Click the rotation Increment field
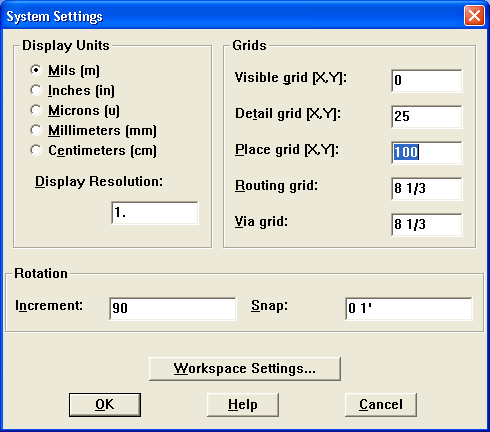Image resolution: width=490 pixels, height=432 pixels. coord(173,309)
